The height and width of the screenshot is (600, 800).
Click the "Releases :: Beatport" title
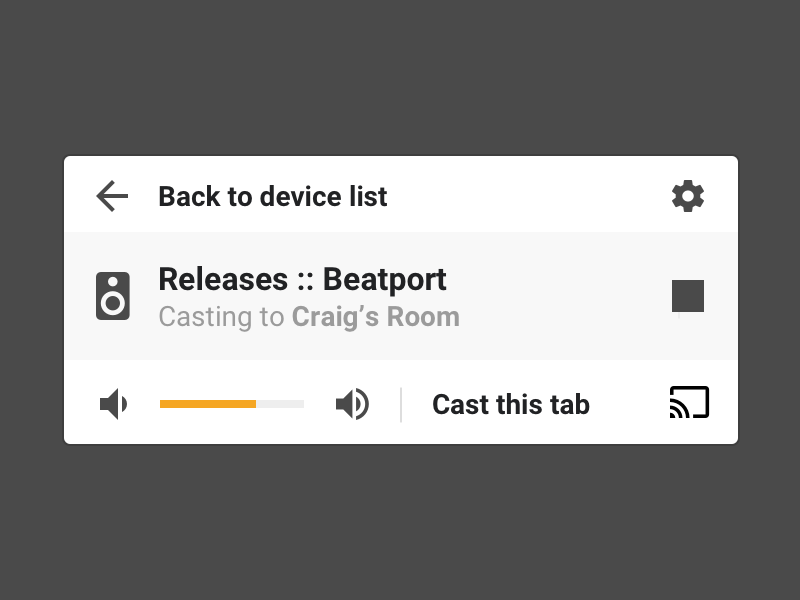click(302, 279)
